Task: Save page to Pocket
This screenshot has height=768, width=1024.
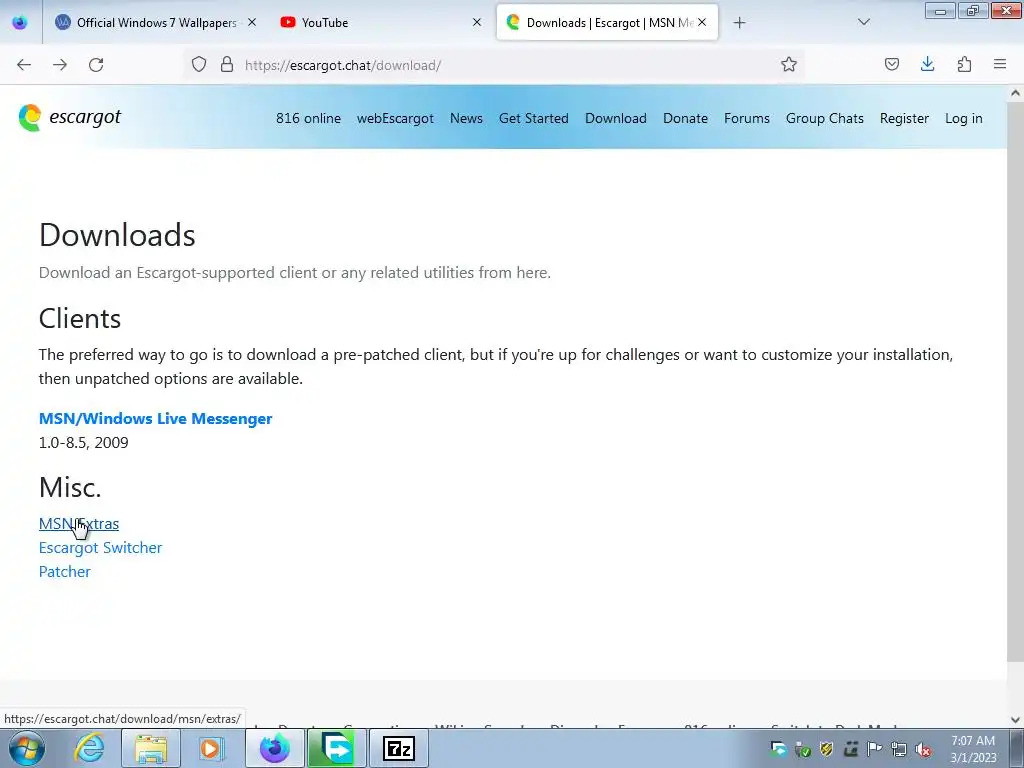Action: (891, 64)
